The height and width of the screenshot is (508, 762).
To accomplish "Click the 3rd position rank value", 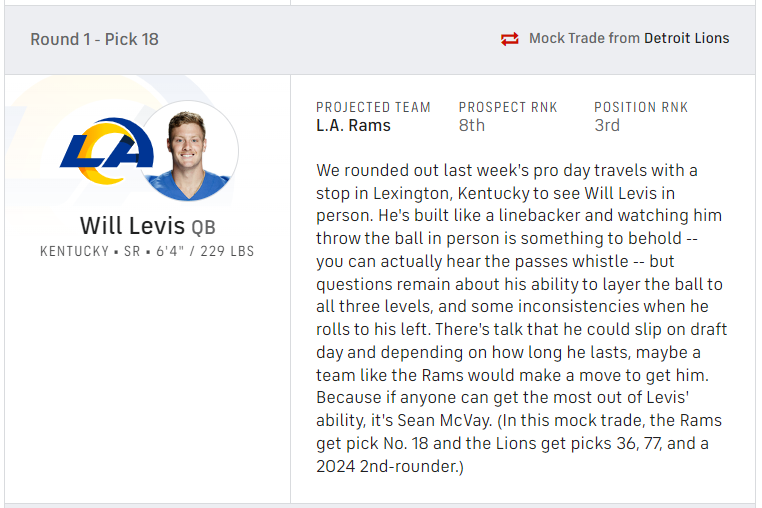I will click(x=607, y=125).
